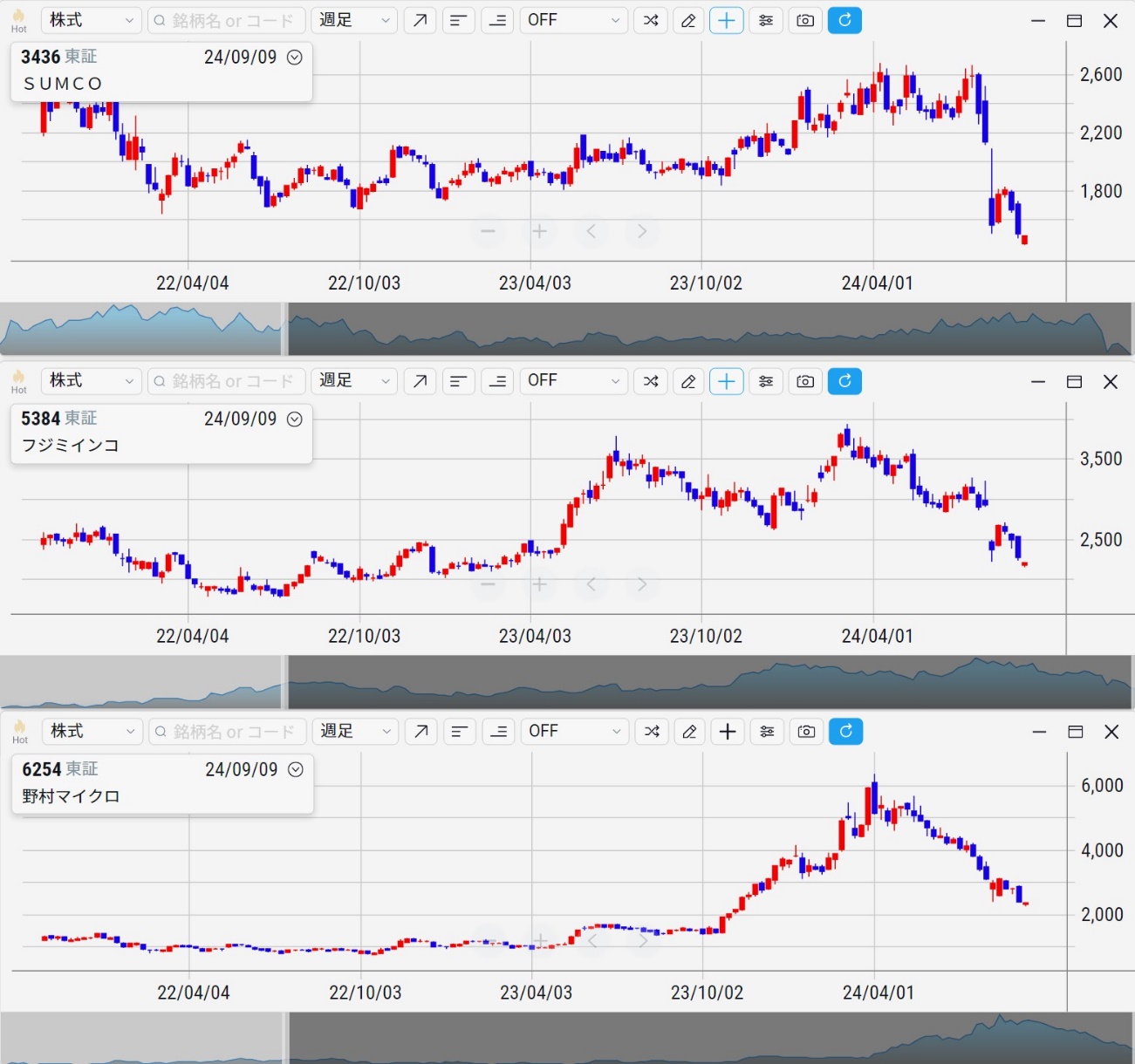Select the pencil drawing tool in SUMCO chart

pos(688,20)
